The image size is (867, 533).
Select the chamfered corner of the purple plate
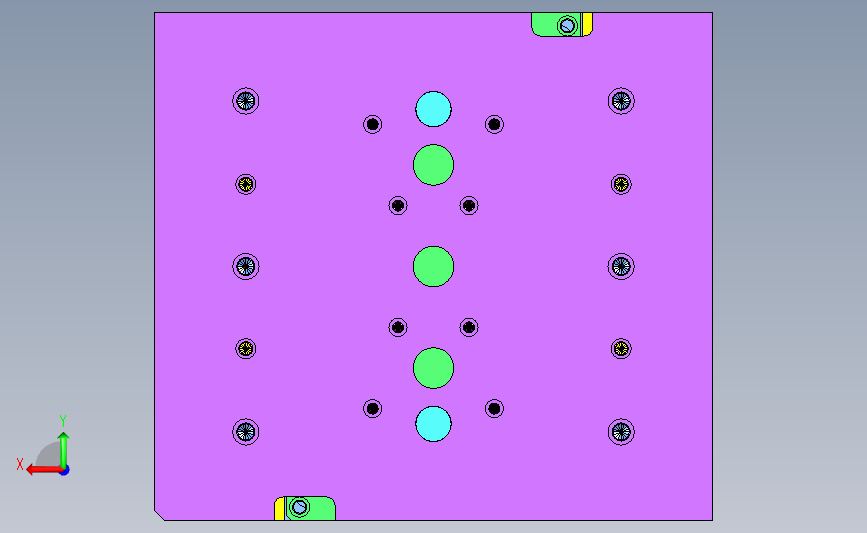[159, 515]
